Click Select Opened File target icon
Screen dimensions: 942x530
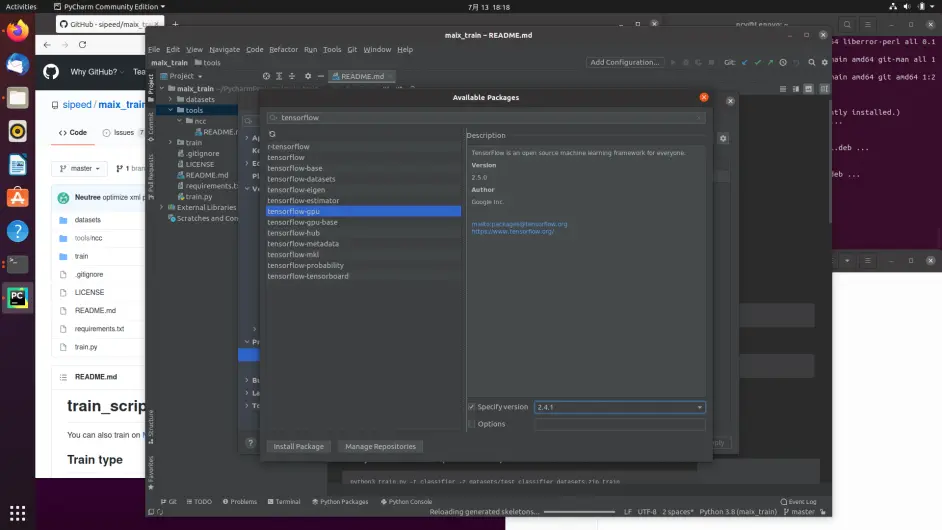(266, 76)
